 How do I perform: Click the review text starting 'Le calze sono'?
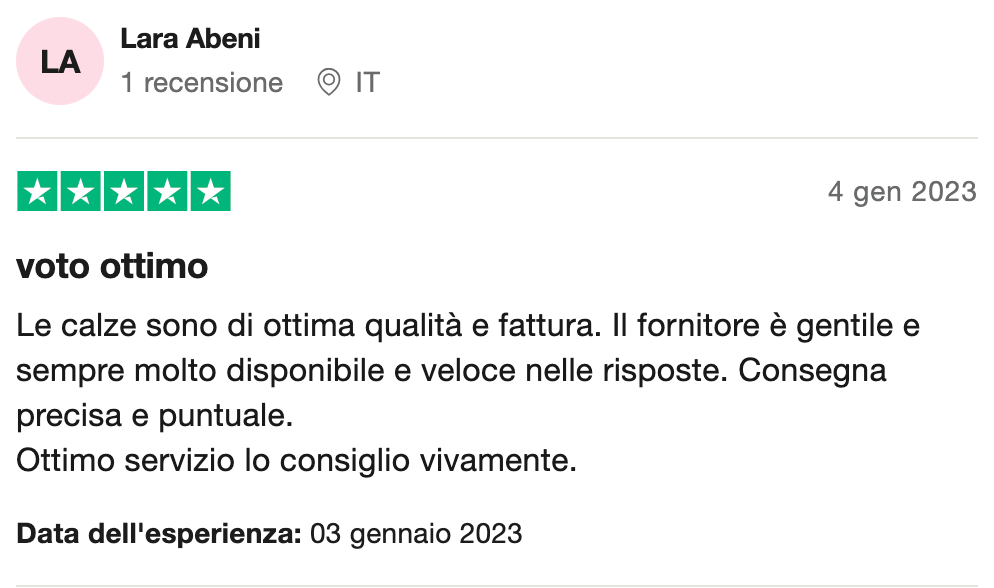tap(468, 393)
